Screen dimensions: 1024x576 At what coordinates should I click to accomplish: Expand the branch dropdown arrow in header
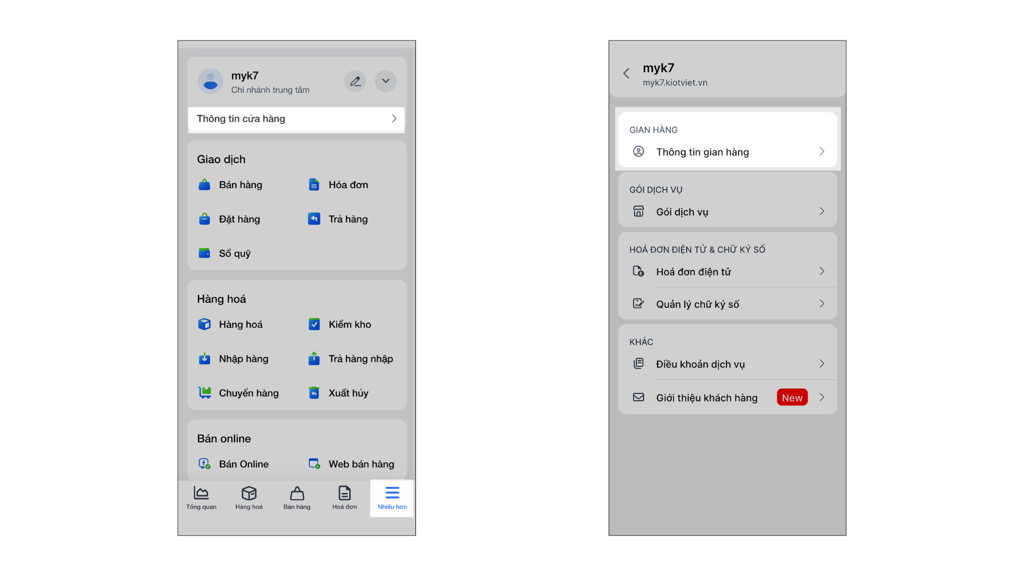[x=385, y=81]
